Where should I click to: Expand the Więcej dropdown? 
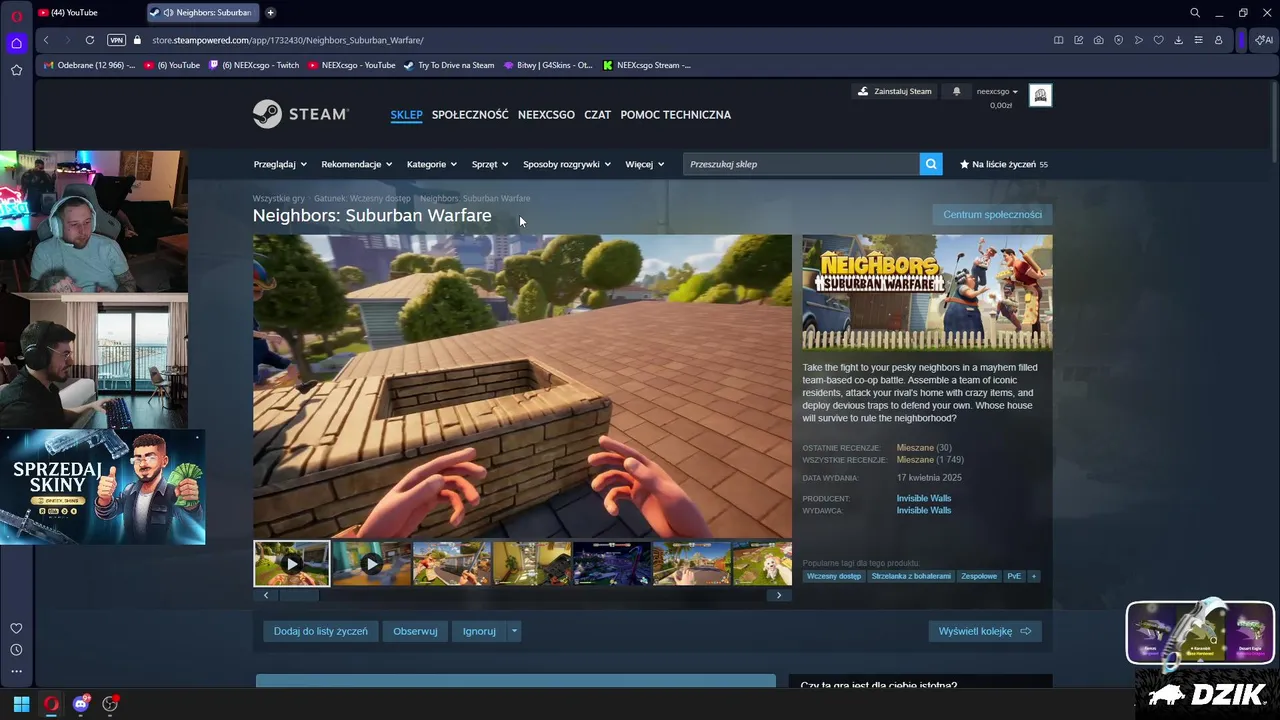[645, 164]
